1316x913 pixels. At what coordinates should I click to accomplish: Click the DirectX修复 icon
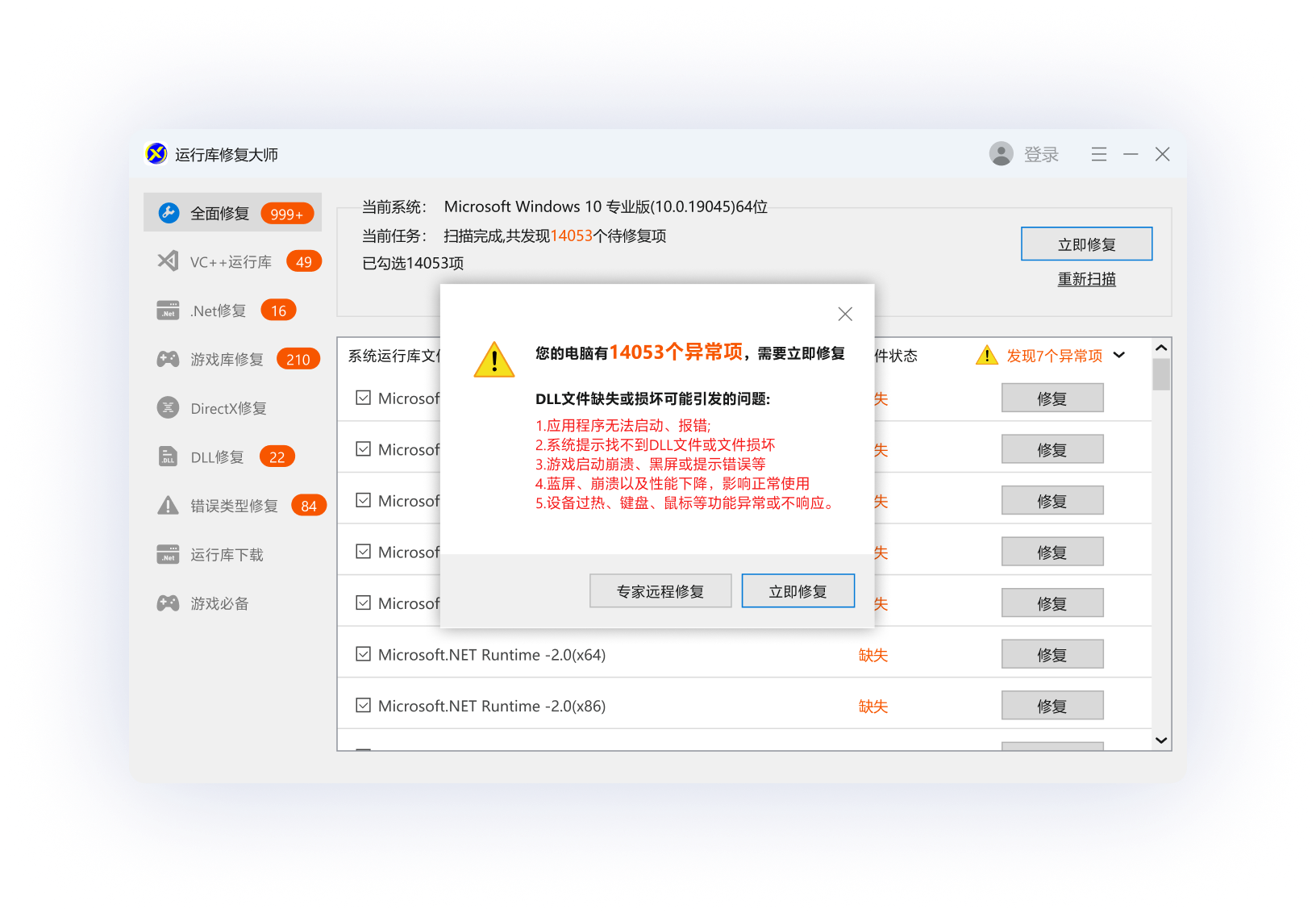[x=168, y=408]
